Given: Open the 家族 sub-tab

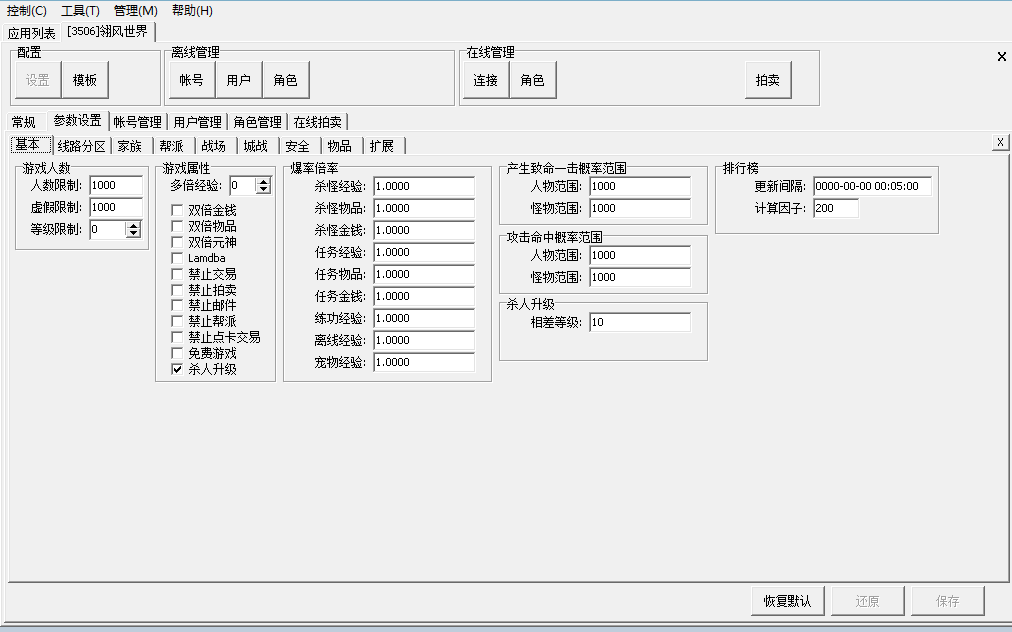Looking at the screenshot, I should point(130,146).
